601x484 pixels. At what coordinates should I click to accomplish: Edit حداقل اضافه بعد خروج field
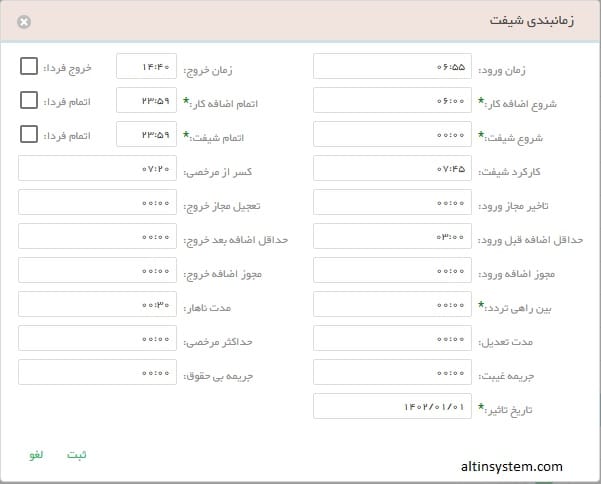[97, 236]
